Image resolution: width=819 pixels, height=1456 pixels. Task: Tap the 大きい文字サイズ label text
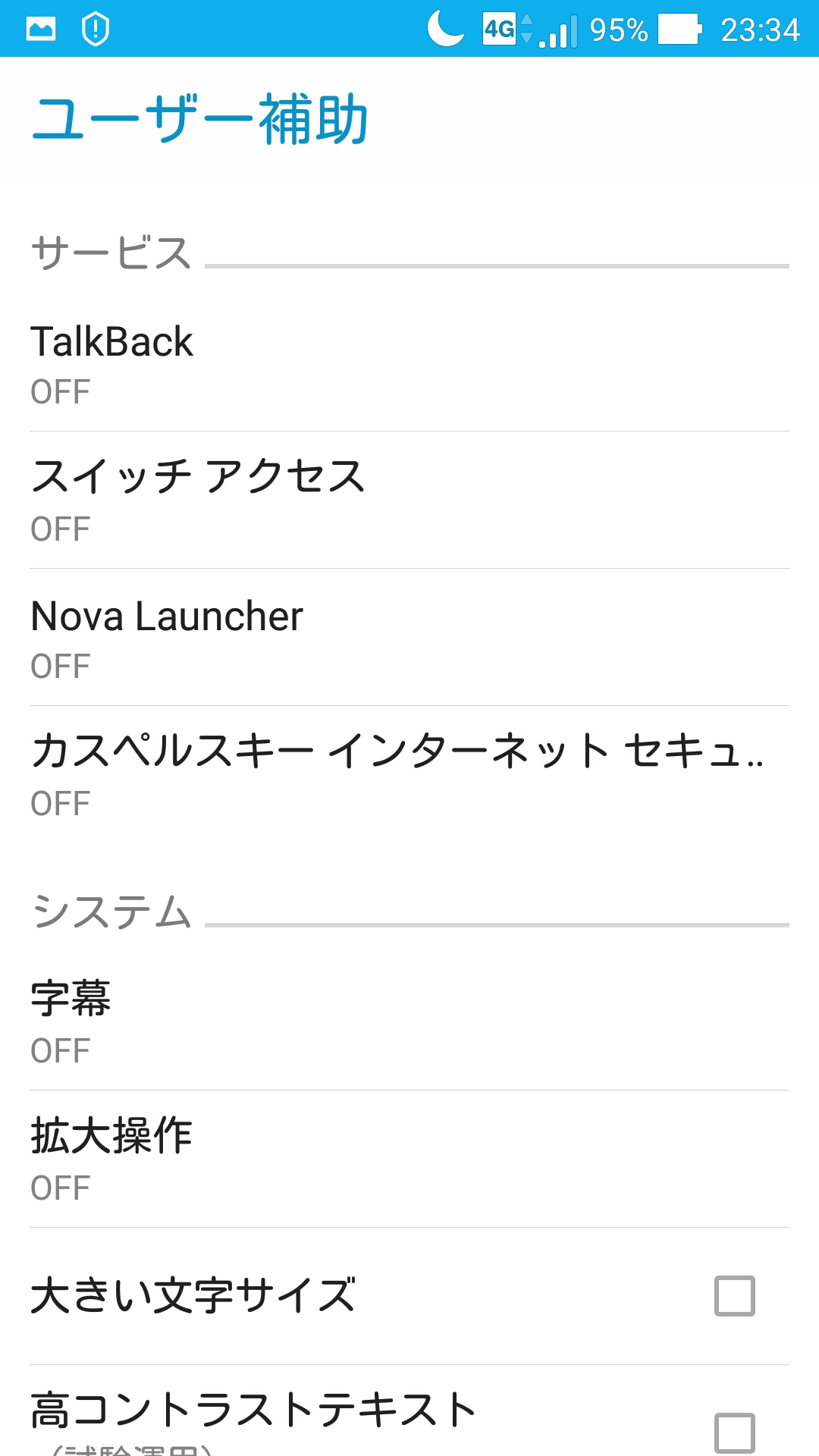pos(193,1296)
